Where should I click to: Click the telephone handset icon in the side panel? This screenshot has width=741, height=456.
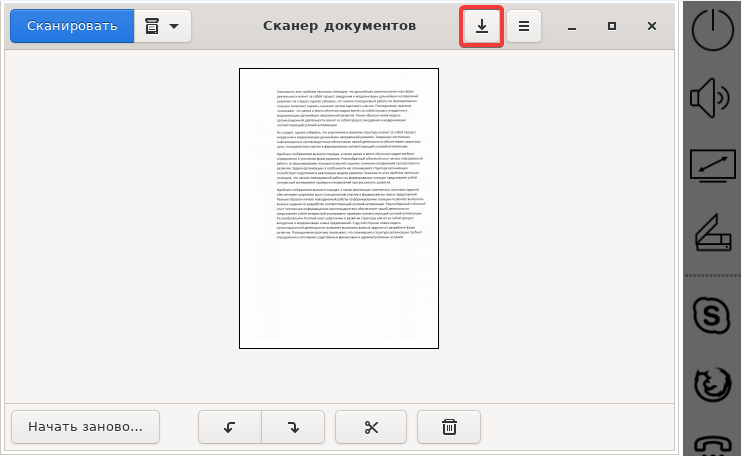click(x=713, y=445)
